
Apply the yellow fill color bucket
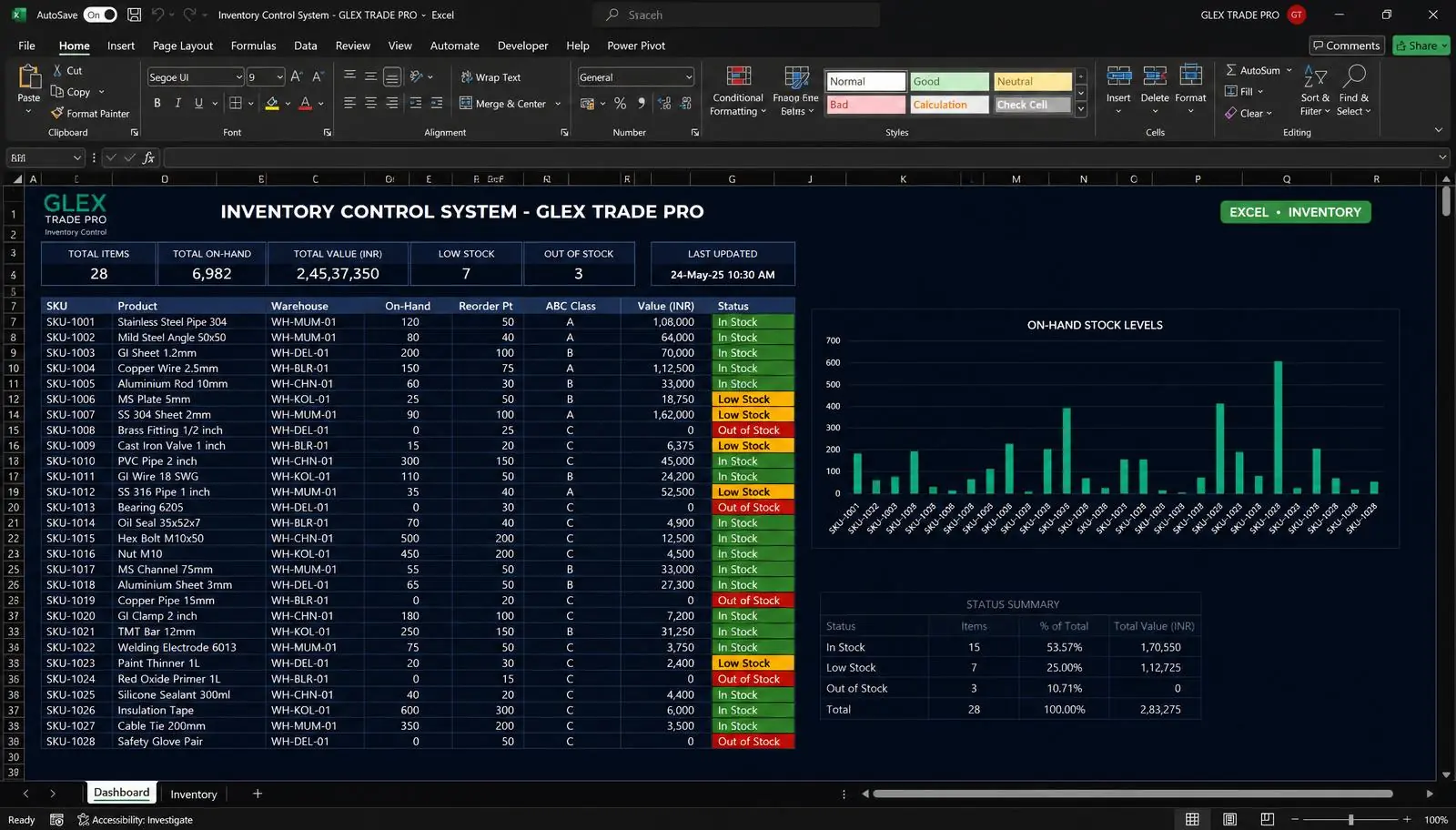click(272, 103)
